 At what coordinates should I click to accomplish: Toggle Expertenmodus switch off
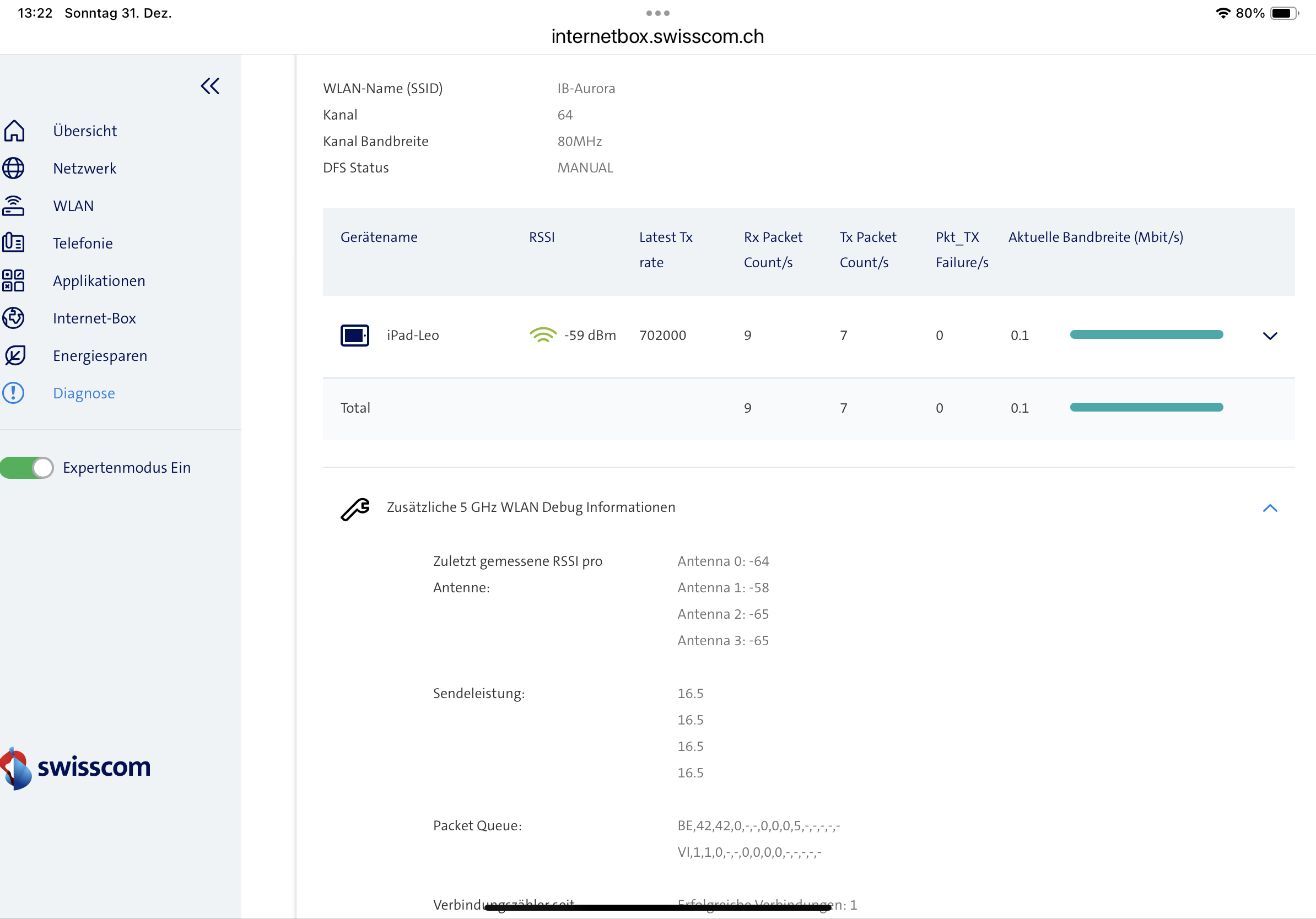27,468
